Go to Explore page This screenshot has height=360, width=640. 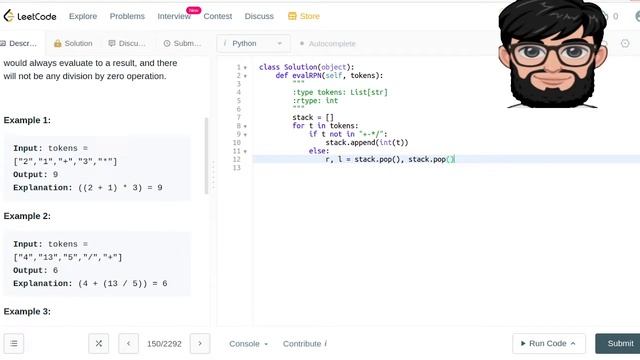coord(83,16)
